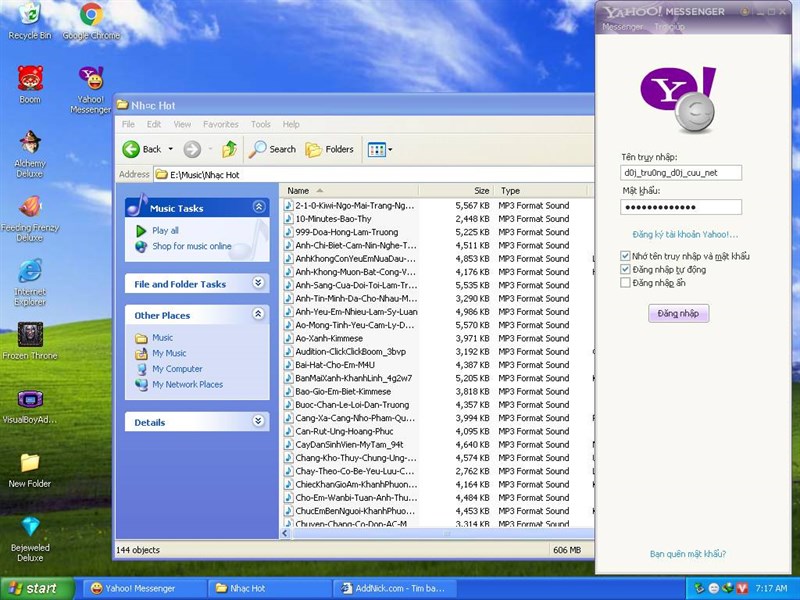Image resolution: width=800 pixels, height=600 pixels.
Task: Open My Network Places link
Action: tap(179, 385)
